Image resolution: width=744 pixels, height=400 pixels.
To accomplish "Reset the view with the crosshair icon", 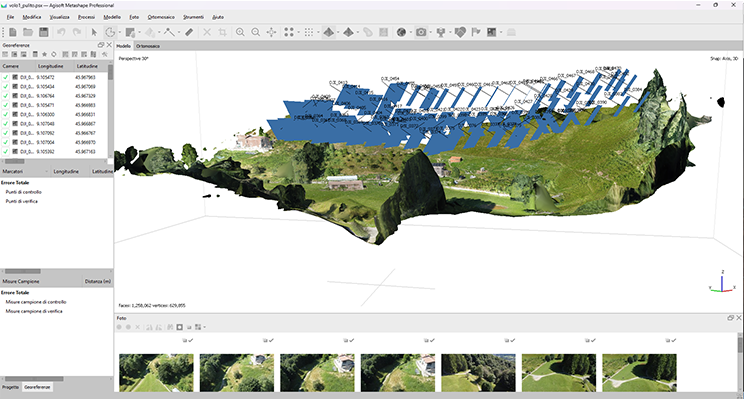I will click(x=271, y=32).
